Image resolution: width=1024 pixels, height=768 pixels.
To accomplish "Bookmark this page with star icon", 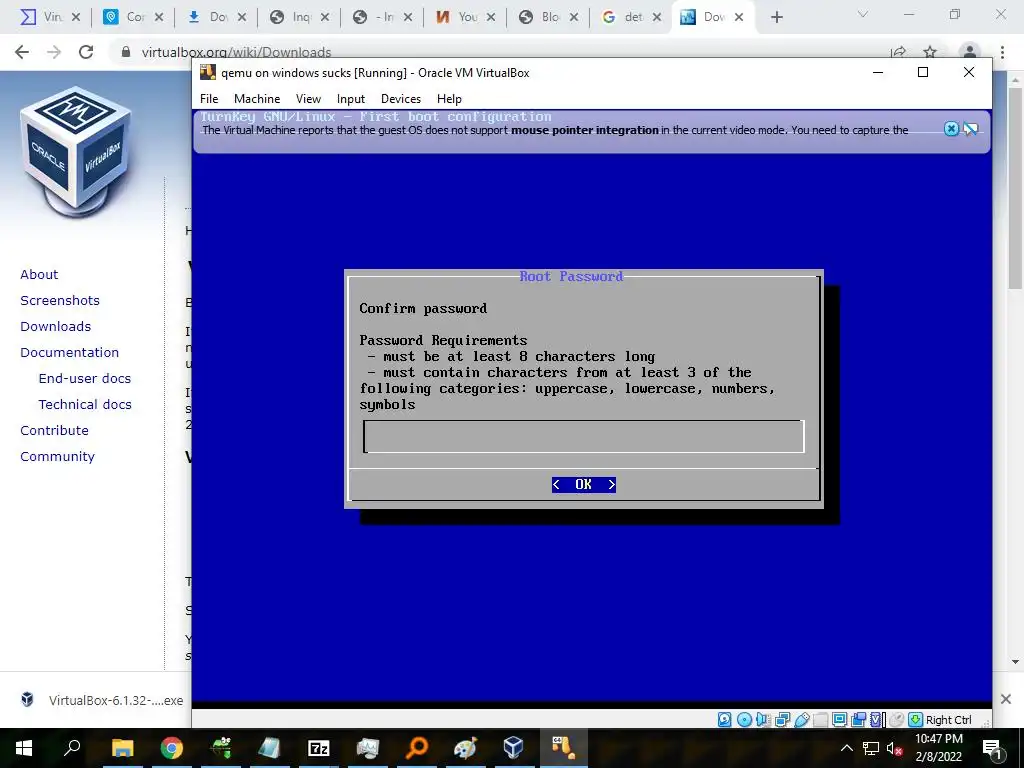I will point(930,52).
